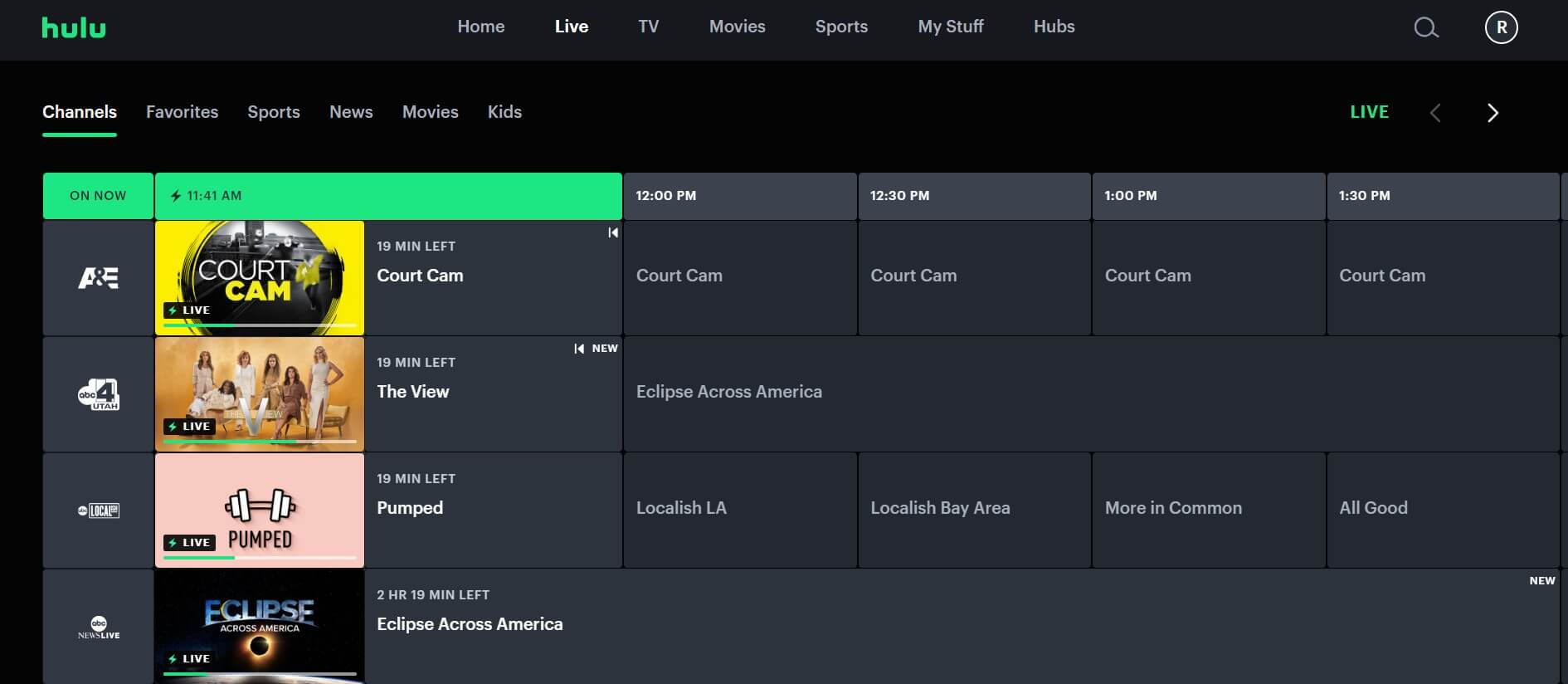Click Pumped progress bar
The image size is (1568, 684).
coord(260,558)
